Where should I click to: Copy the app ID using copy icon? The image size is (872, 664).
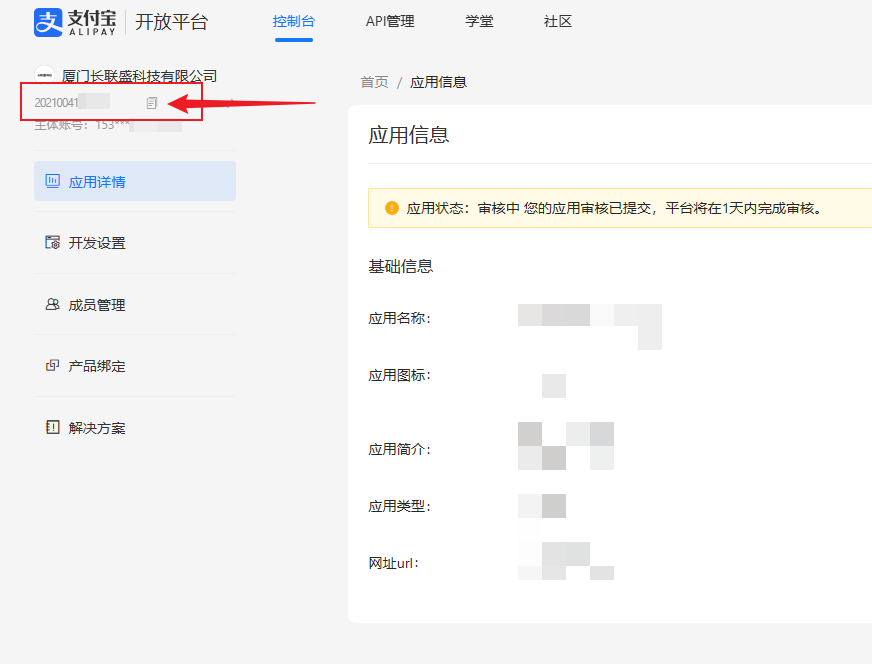point(152,102)
